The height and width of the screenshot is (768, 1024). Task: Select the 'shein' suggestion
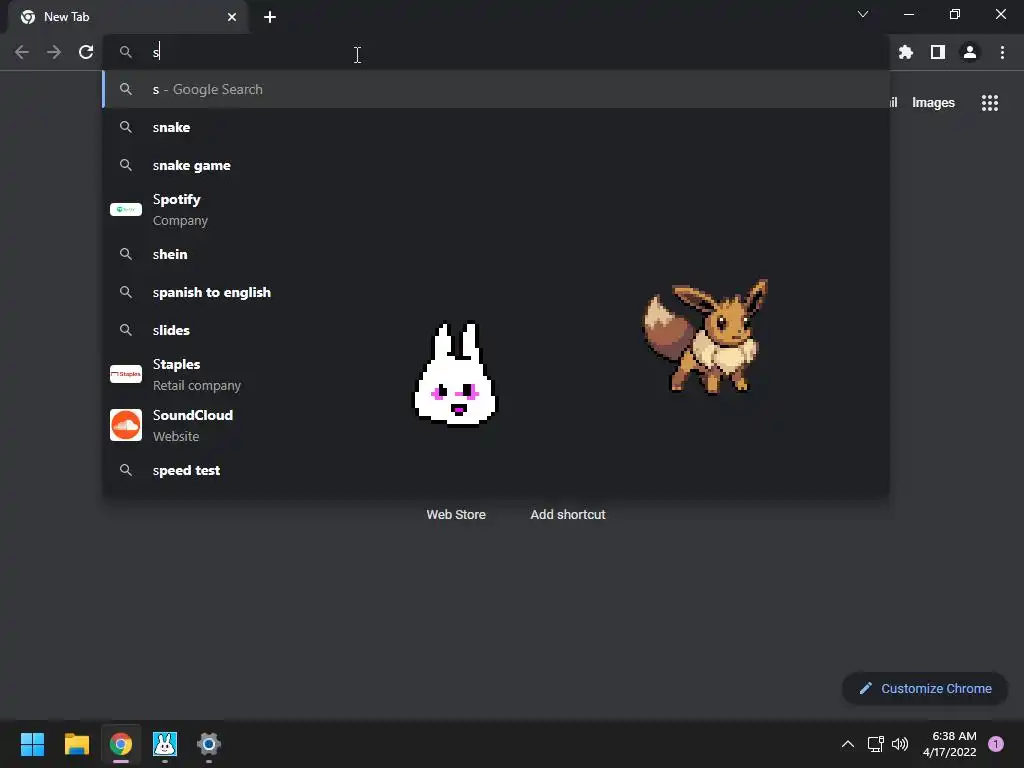496,254
